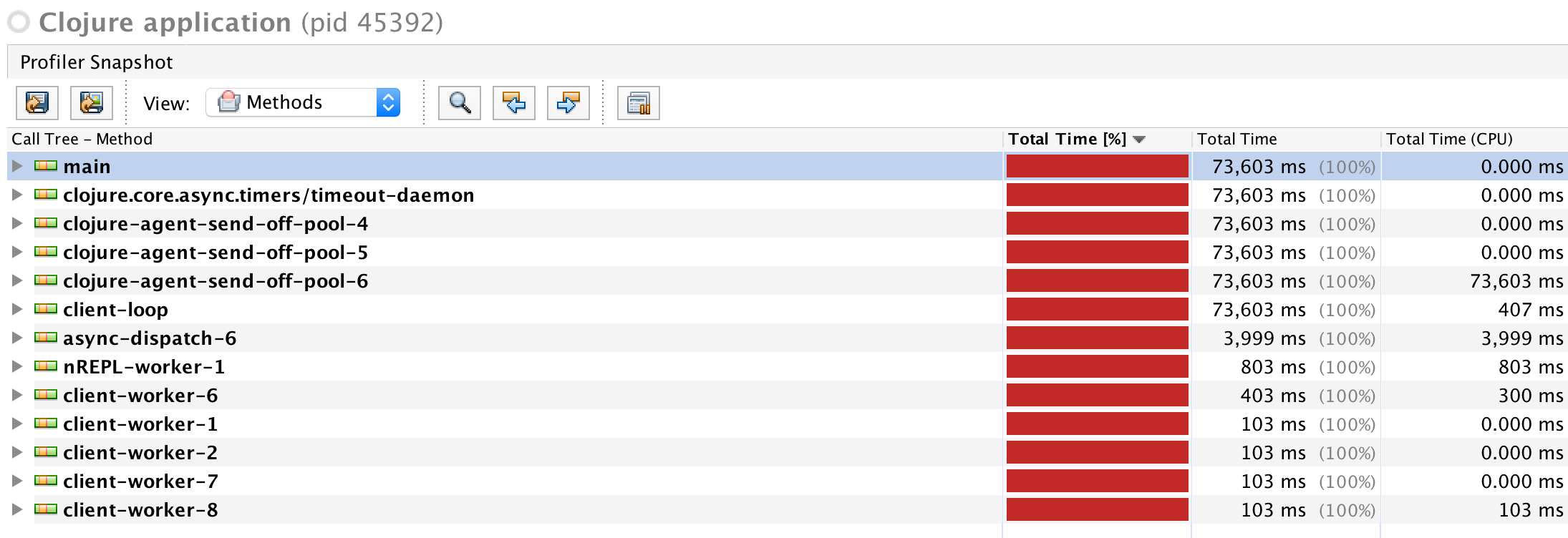
Task: Expand the main thread tree node
Action: tap(17, 166)
